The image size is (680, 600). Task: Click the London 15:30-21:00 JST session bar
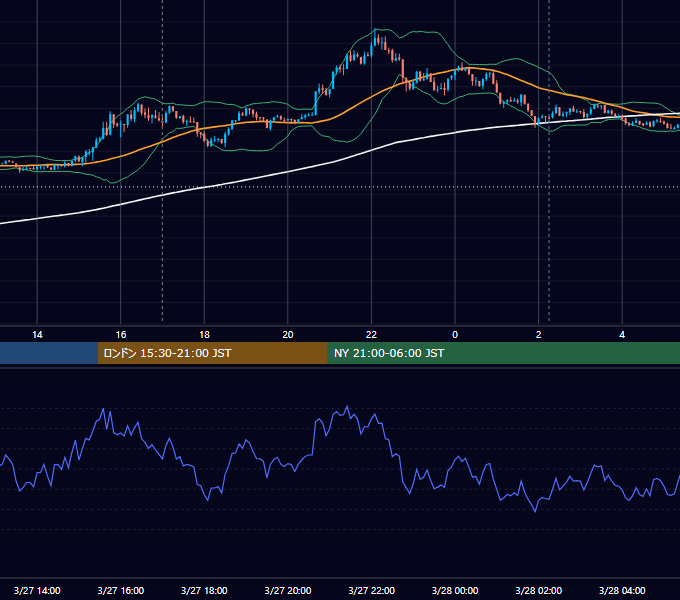coord(212,353)
